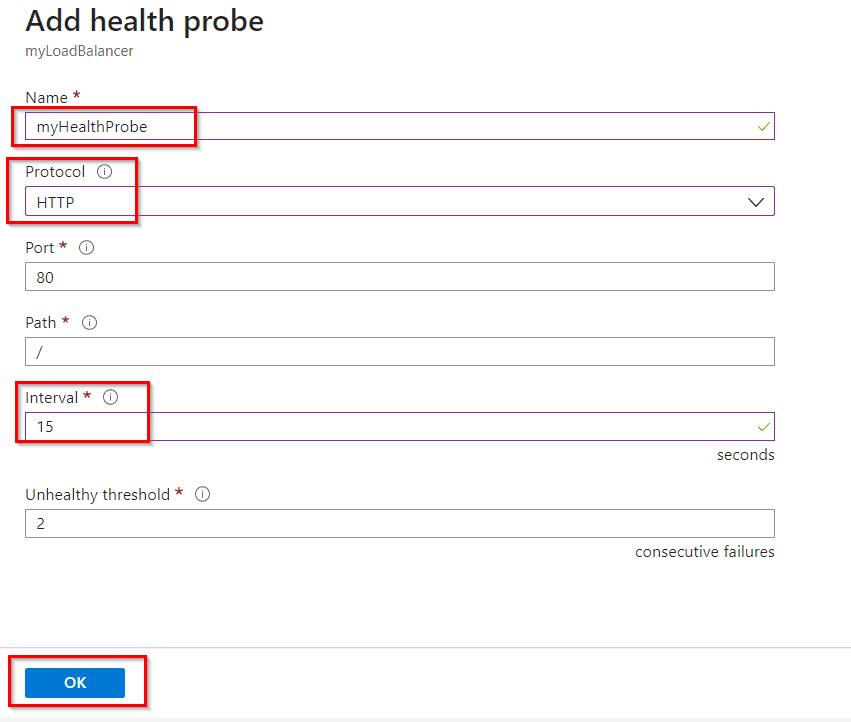Select the Interval field showing 15

400,426
